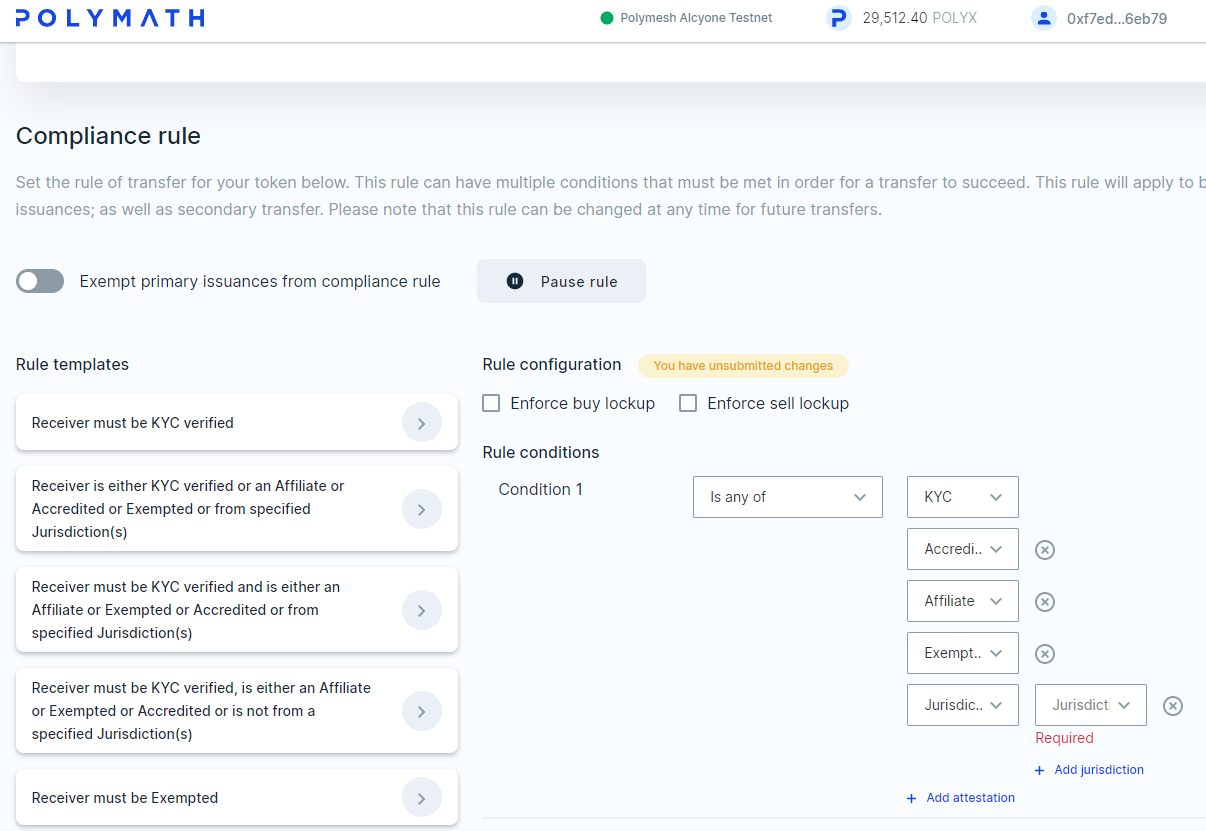Image resolution: width=1206 pixels, height=831 pixels.
Task: Open the Exempted attestation dropdown
Action: tap(963, 653)
